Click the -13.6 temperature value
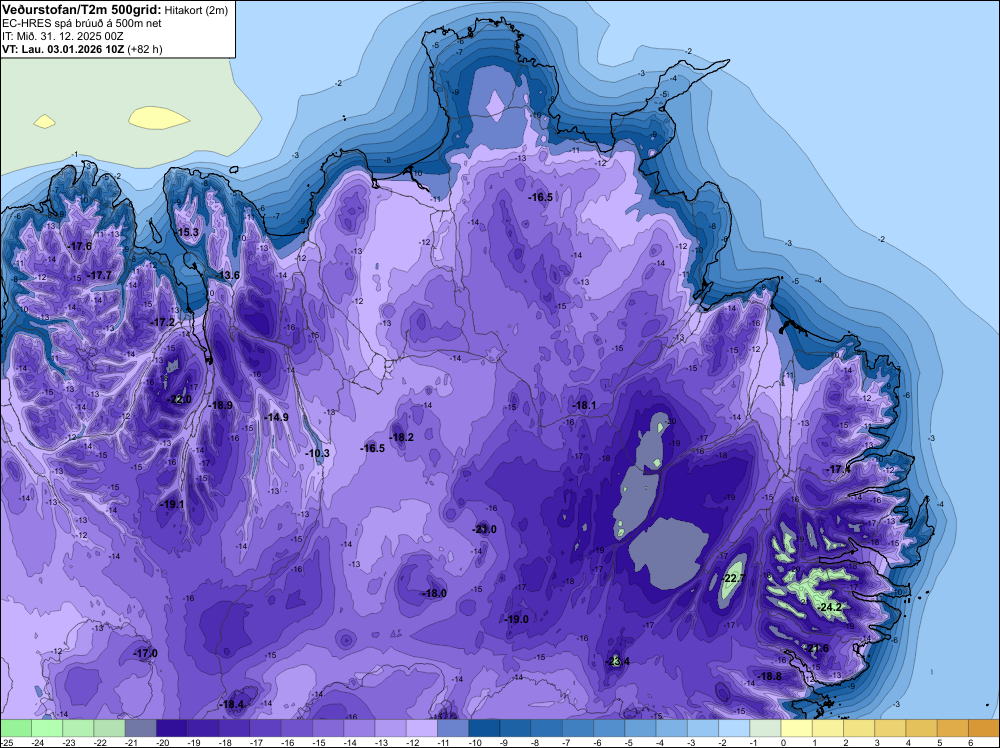Screen dimensions: 1000x748 [x=228, y=275]
